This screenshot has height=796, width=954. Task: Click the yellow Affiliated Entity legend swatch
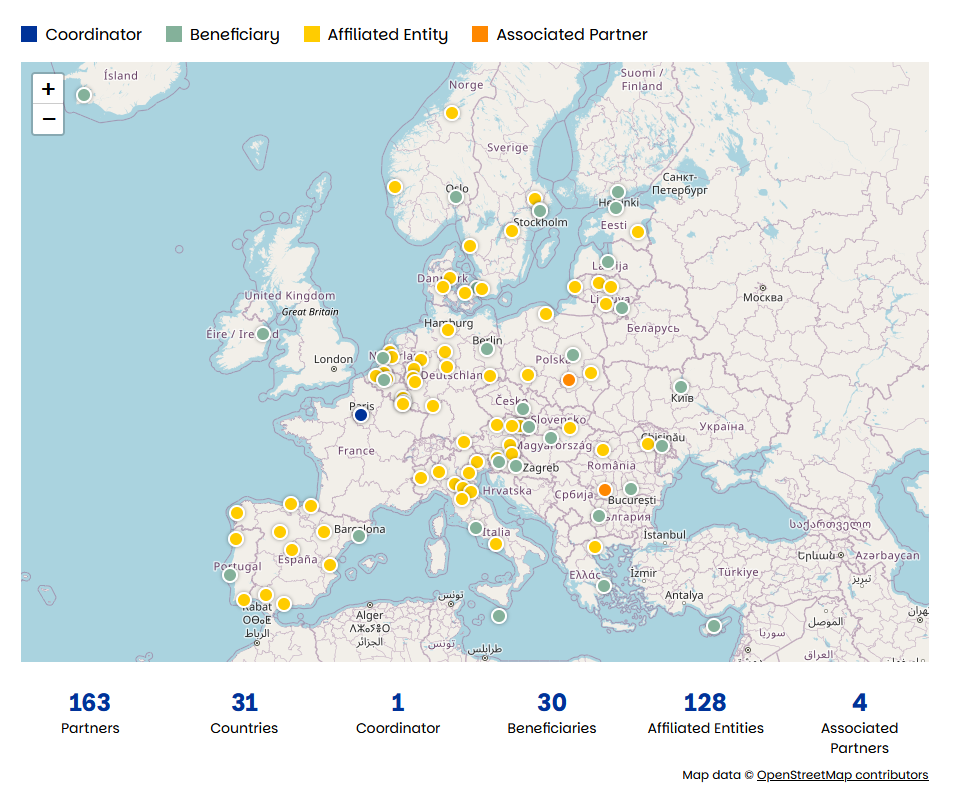coord(310,34)
